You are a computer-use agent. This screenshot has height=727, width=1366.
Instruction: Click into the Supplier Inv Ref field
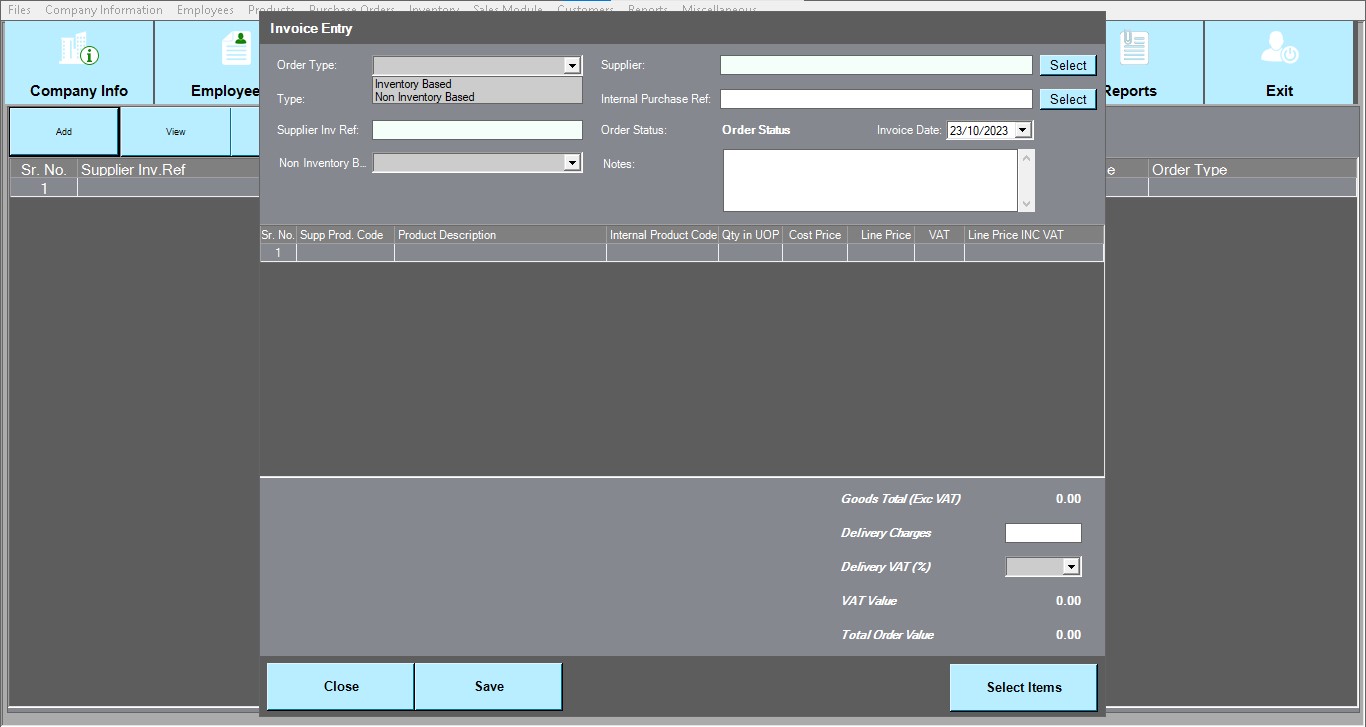[477, 130]
